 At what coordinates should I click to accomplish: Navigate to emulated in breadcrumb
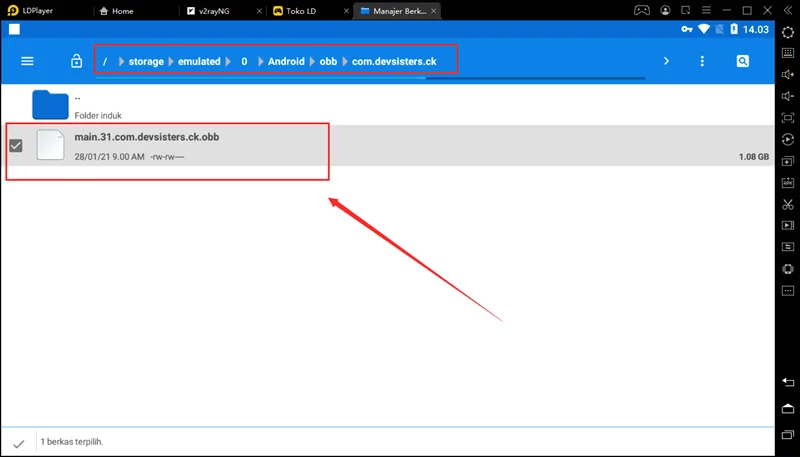(199, 61)
